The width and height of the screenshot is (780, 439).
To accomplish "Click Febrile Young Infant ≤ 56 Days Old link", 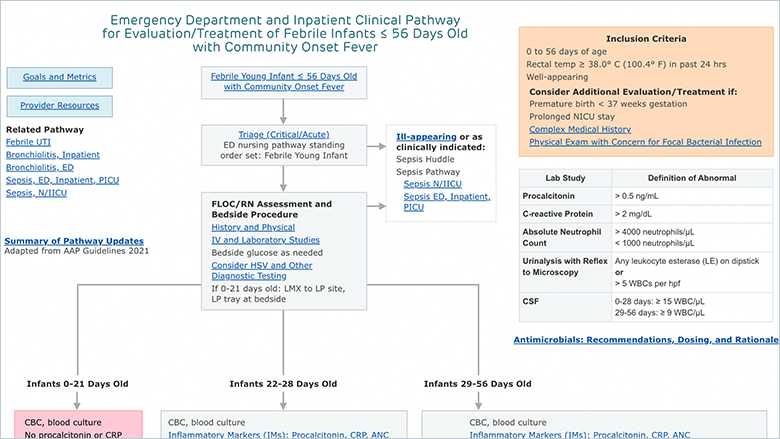I will tap(284, 82).
